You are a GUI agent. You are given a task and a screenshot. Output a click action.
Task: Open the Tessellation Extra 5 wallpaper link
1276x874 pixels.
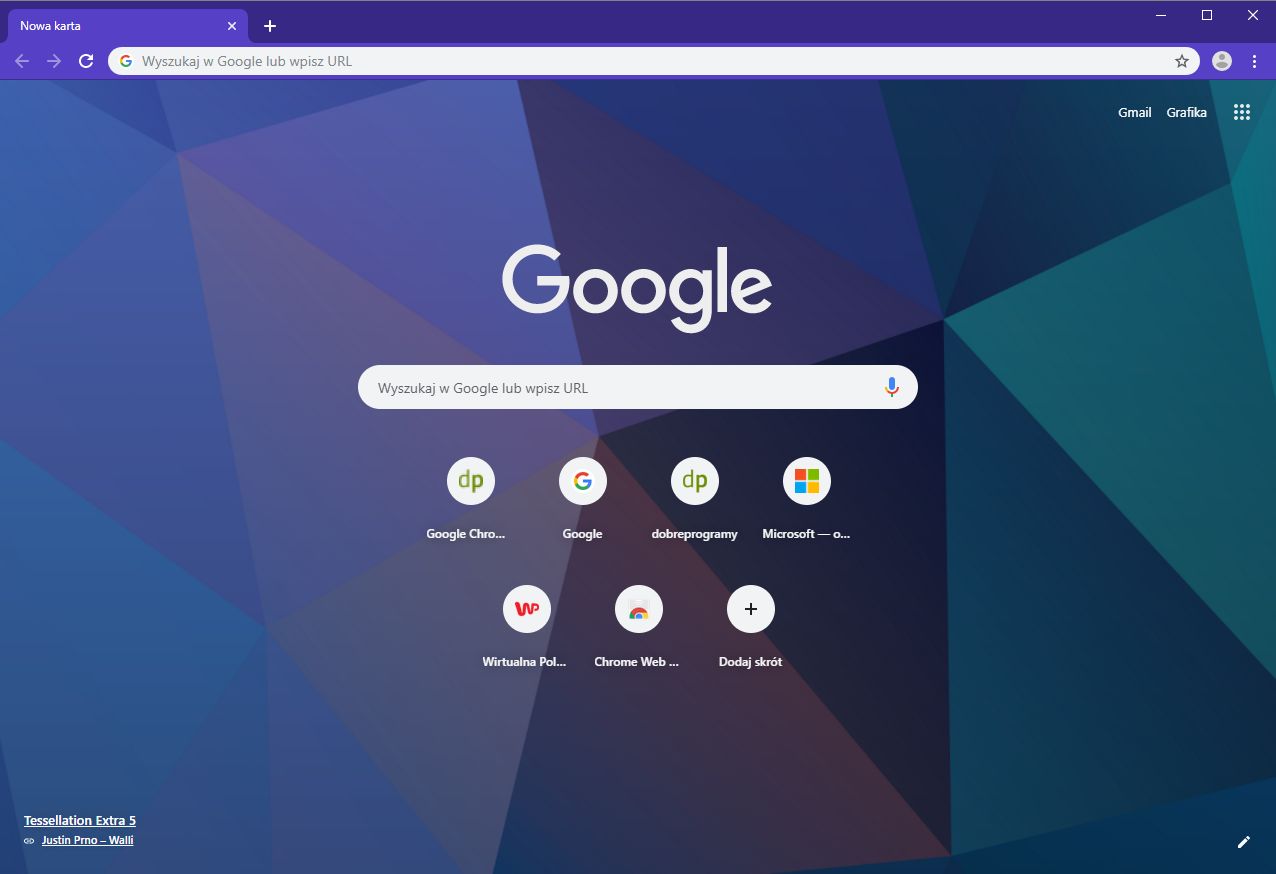[80, 820]
